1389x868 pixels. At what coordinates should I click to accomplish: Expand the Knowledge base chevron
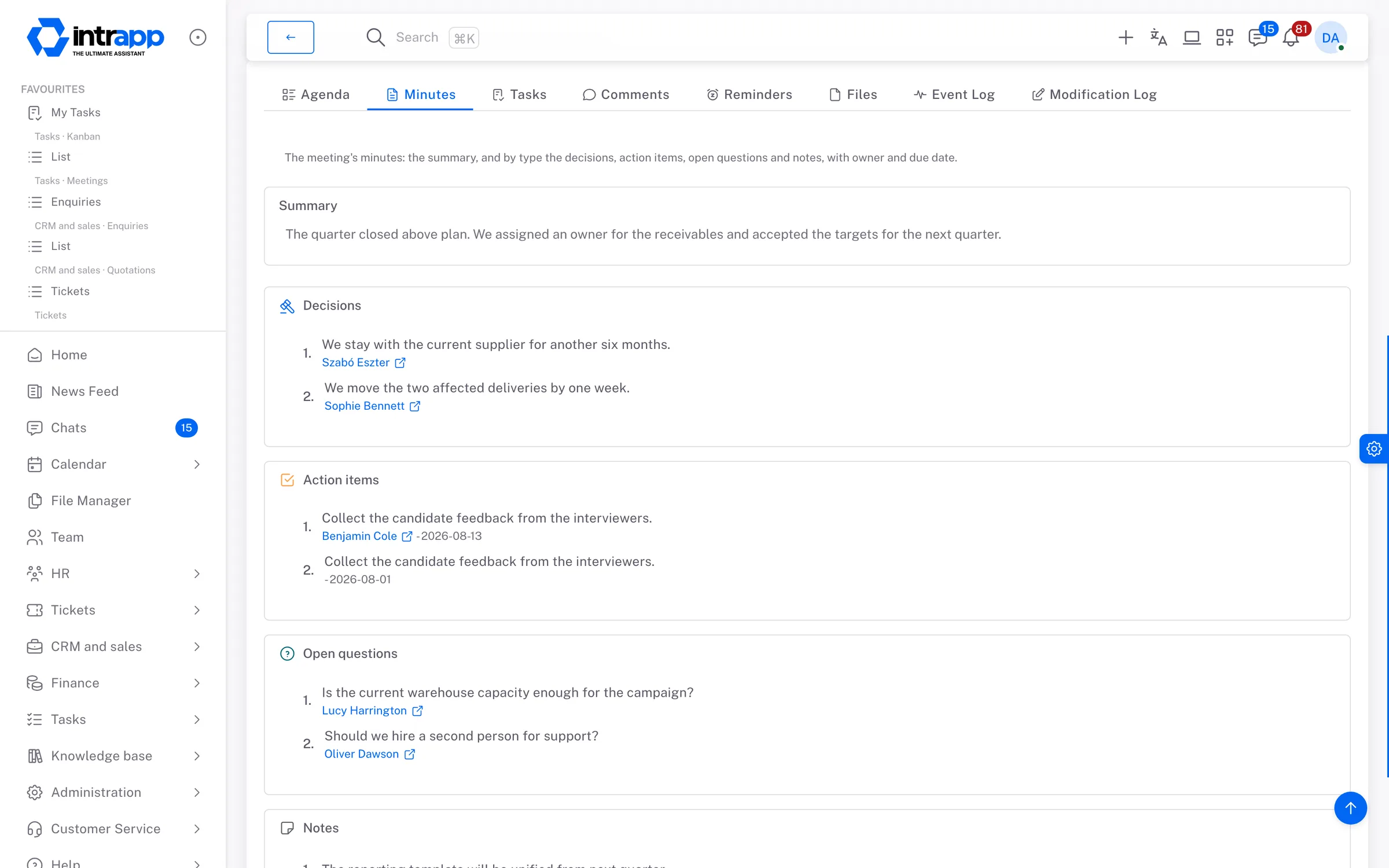click(197, 756)
